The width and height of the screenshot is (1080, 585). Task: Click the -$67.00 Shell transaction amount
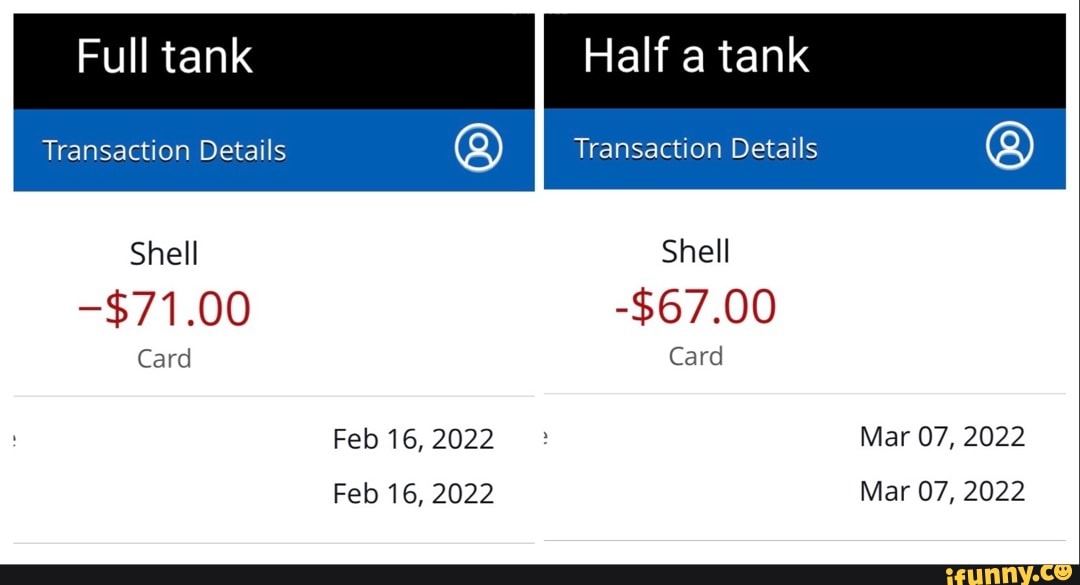(x=696, y=305)
